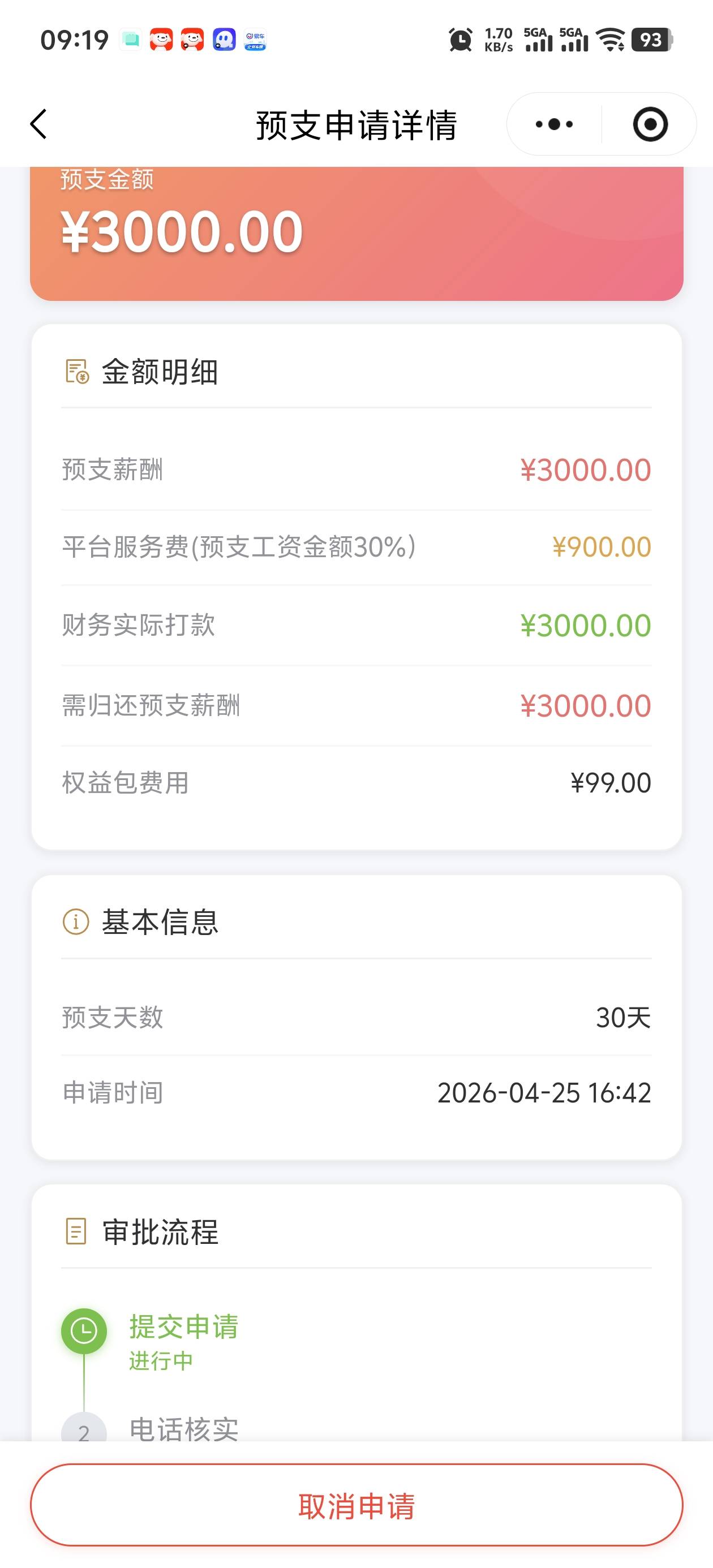Viewport: 713px width, 1568px height.
Task: Tap the 审批流程 document icon
Action: [x=76, y=1231]
